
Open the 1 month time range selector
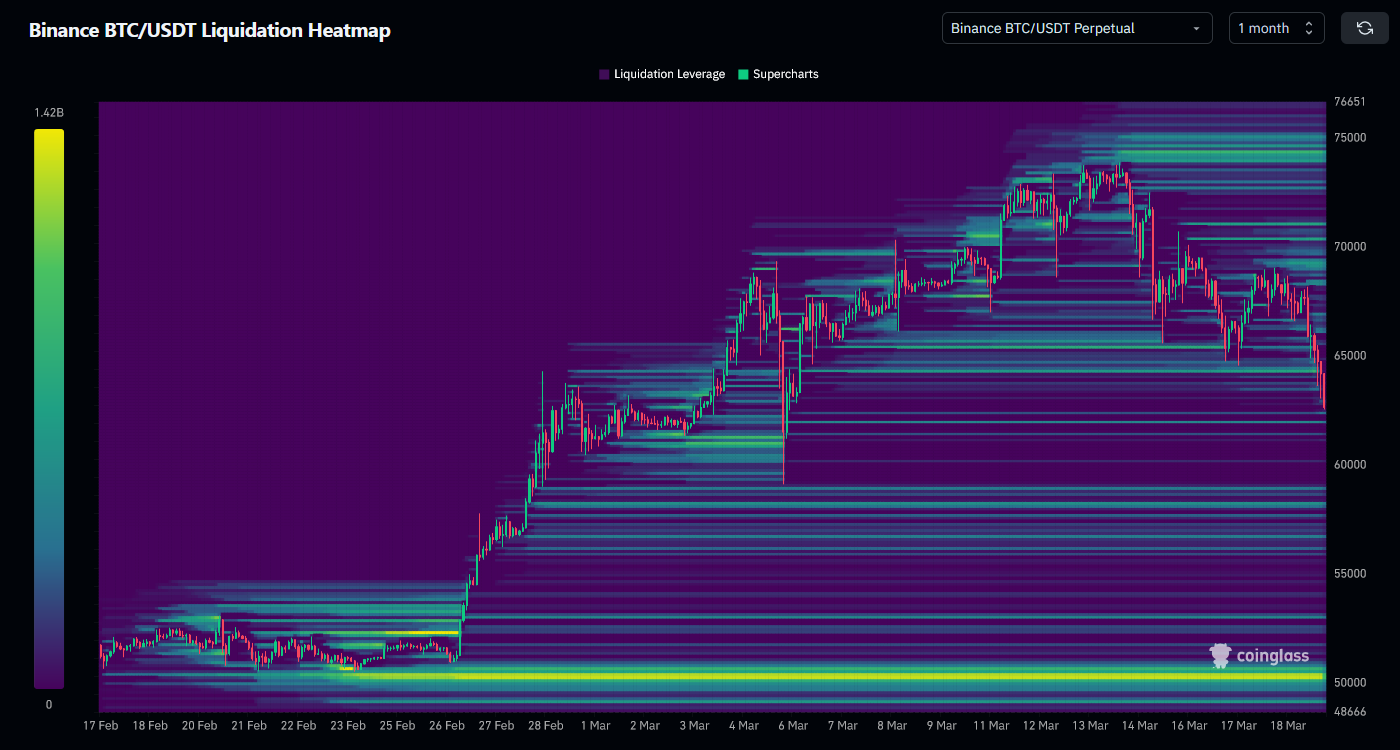click(x=1277, y=28)
